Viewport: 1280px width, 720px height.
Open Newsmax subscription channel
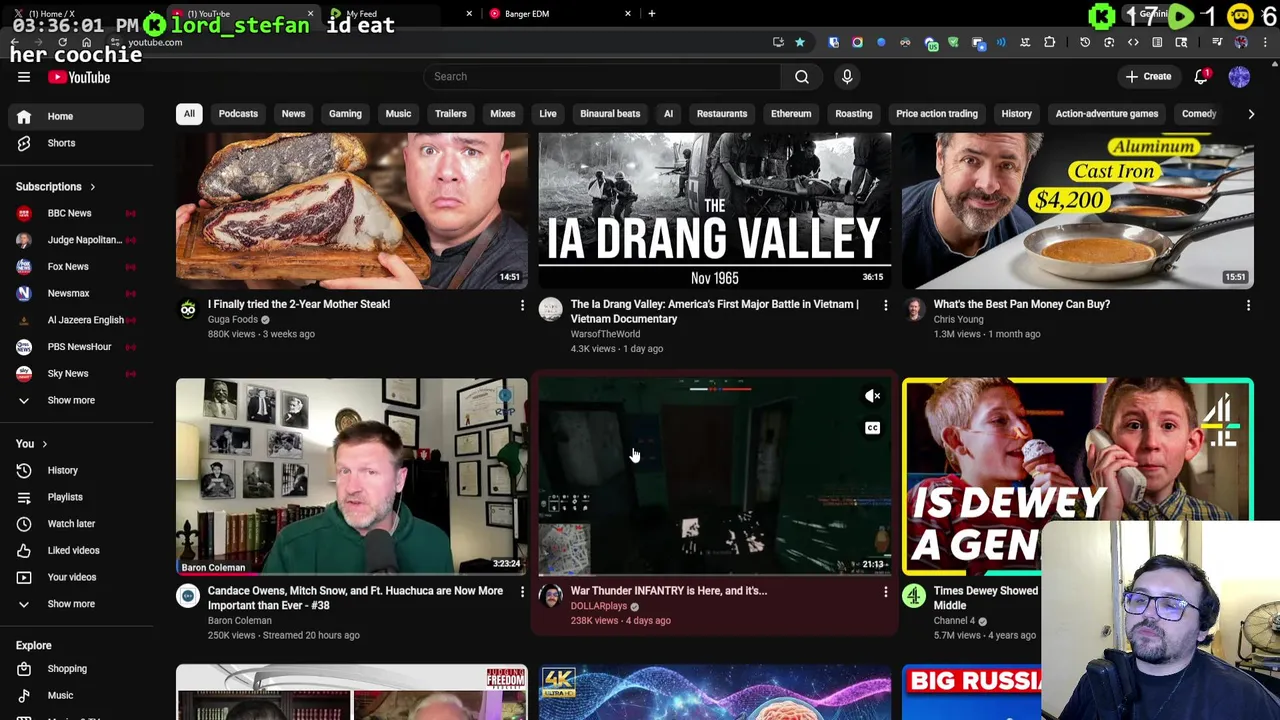[76, 293]
